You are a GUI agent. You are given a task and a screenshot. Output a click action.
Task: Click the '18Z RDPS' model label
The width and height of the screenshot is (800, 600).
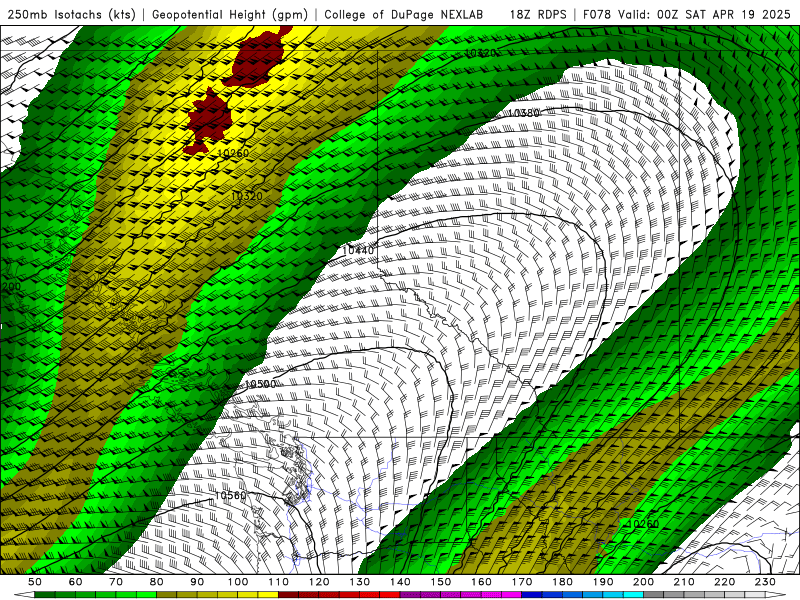(x=538, y=14)
